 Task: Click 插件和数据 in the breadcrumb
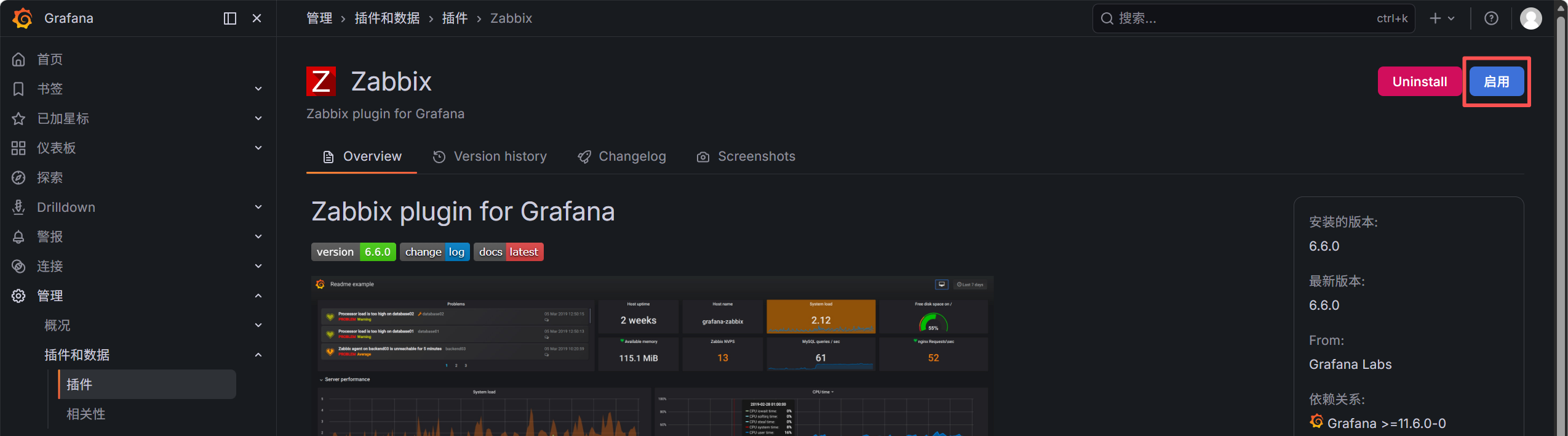click(388, 18)
